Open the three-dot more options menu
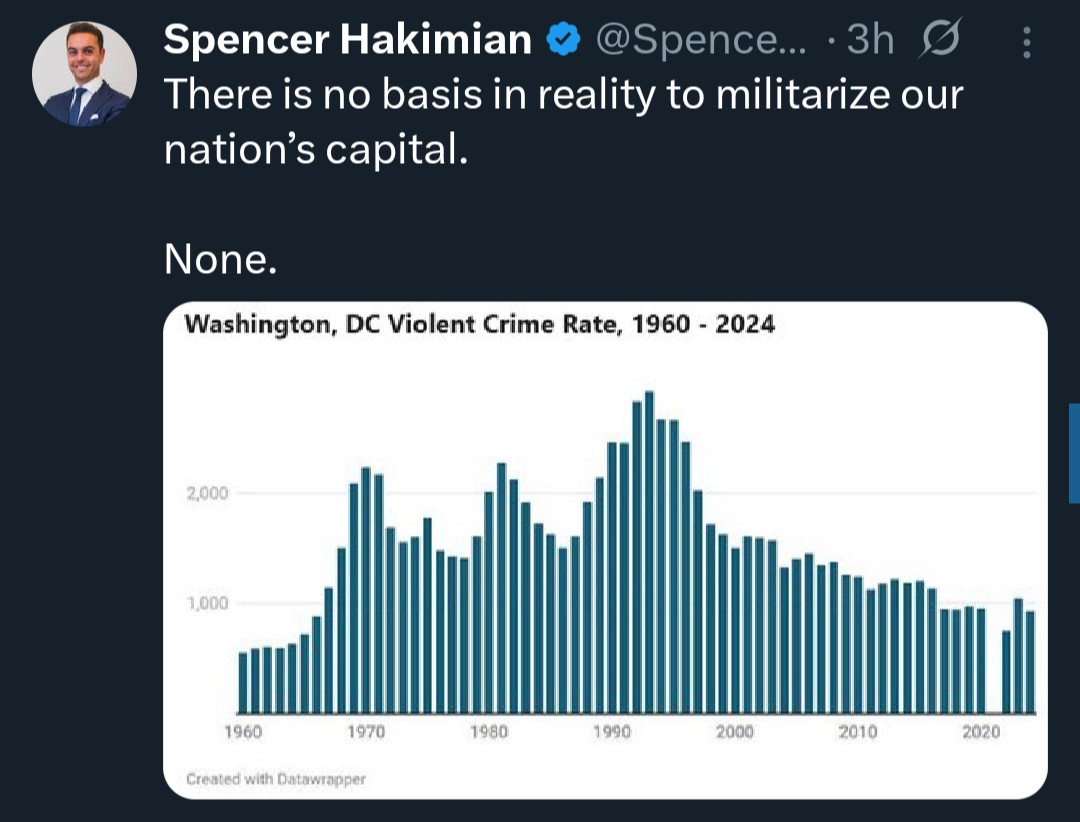Screen dimensions: 1080x822 click(x=1026, y=42)
